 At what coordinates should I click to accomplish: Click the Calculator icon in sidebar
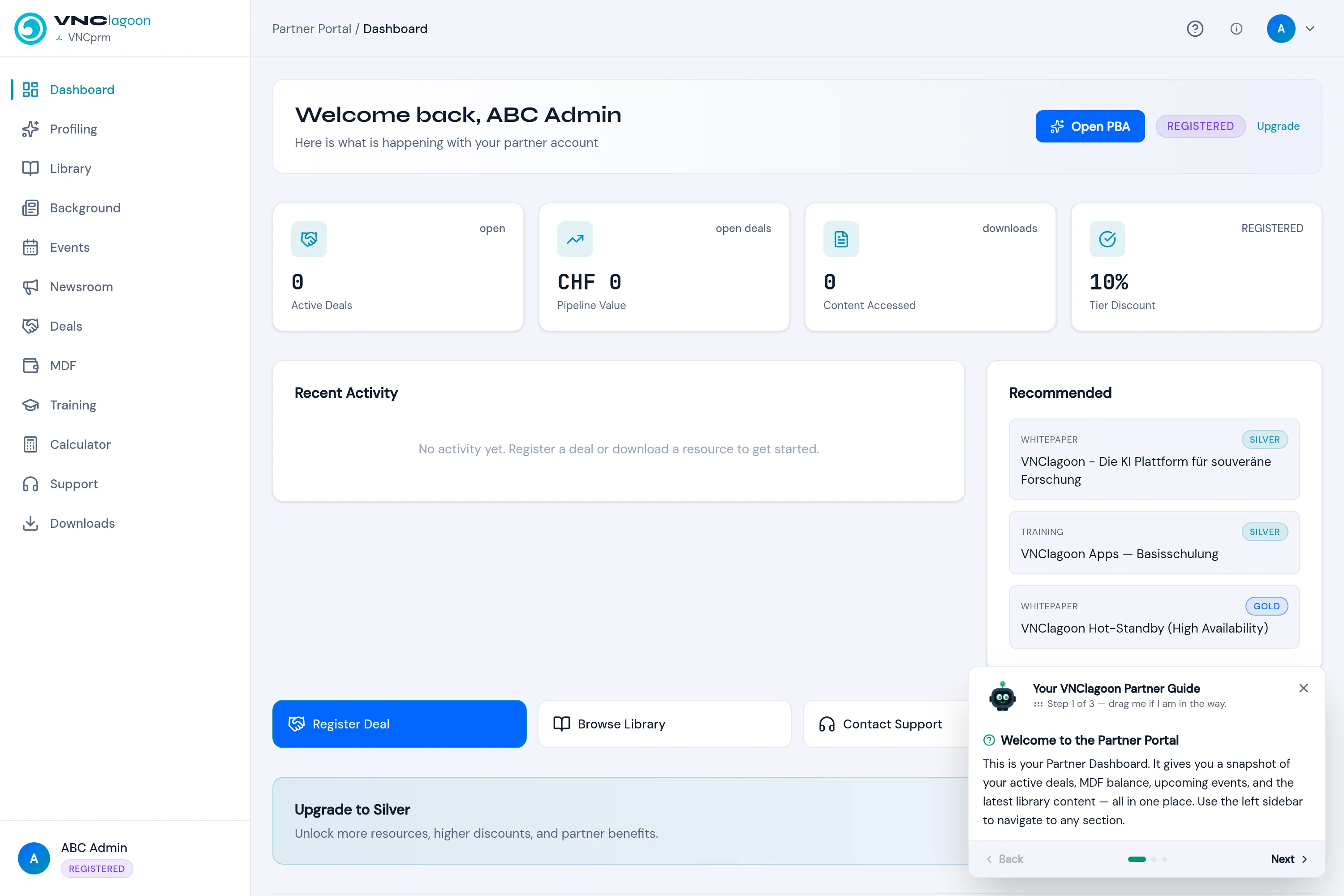30,444
